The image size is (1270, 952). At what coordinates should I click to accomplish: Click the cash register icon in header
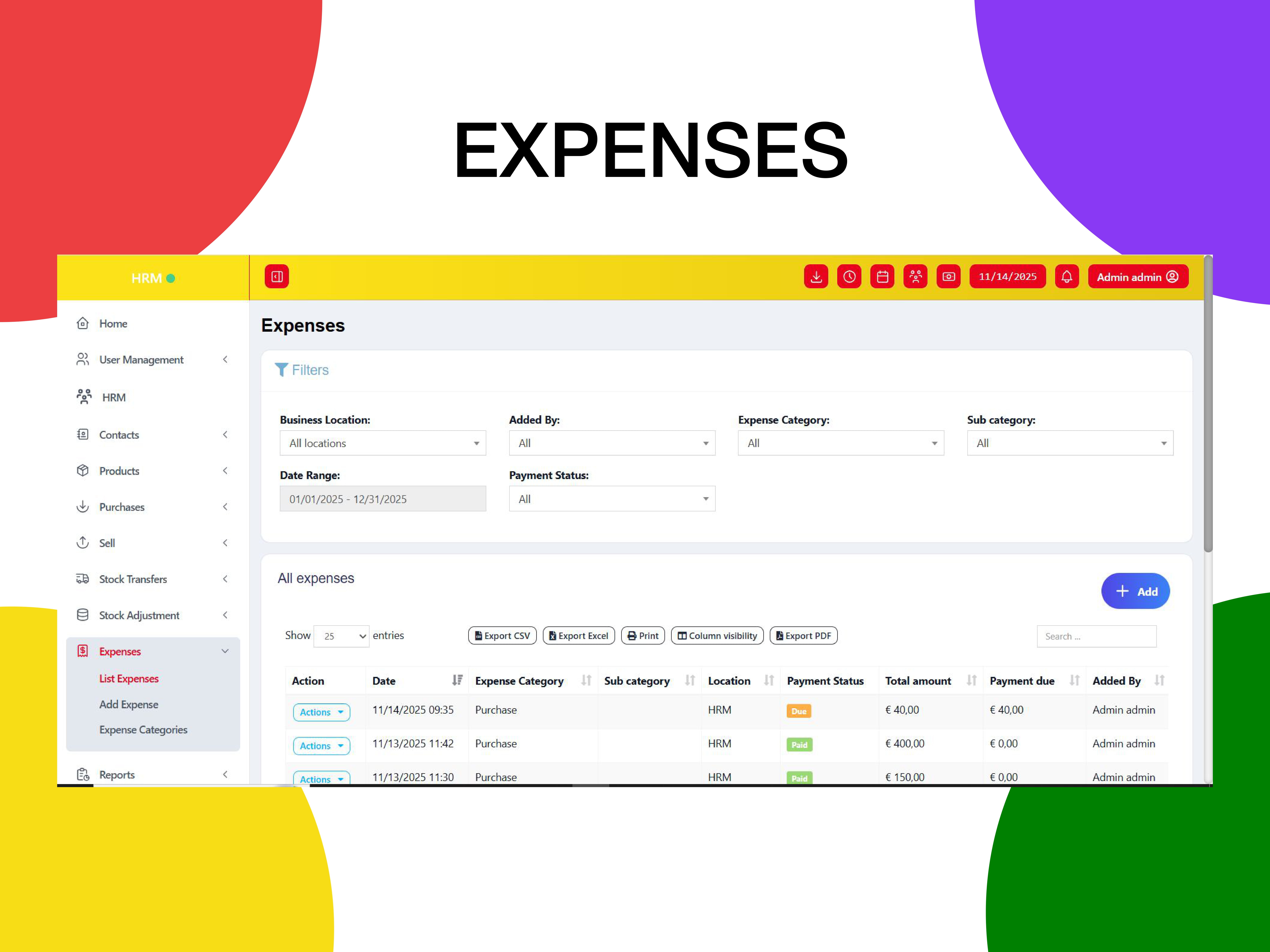[948, 277]
